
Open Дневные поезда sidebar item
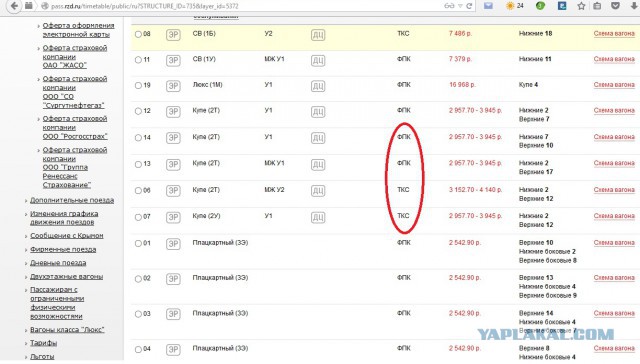(58, 263)
